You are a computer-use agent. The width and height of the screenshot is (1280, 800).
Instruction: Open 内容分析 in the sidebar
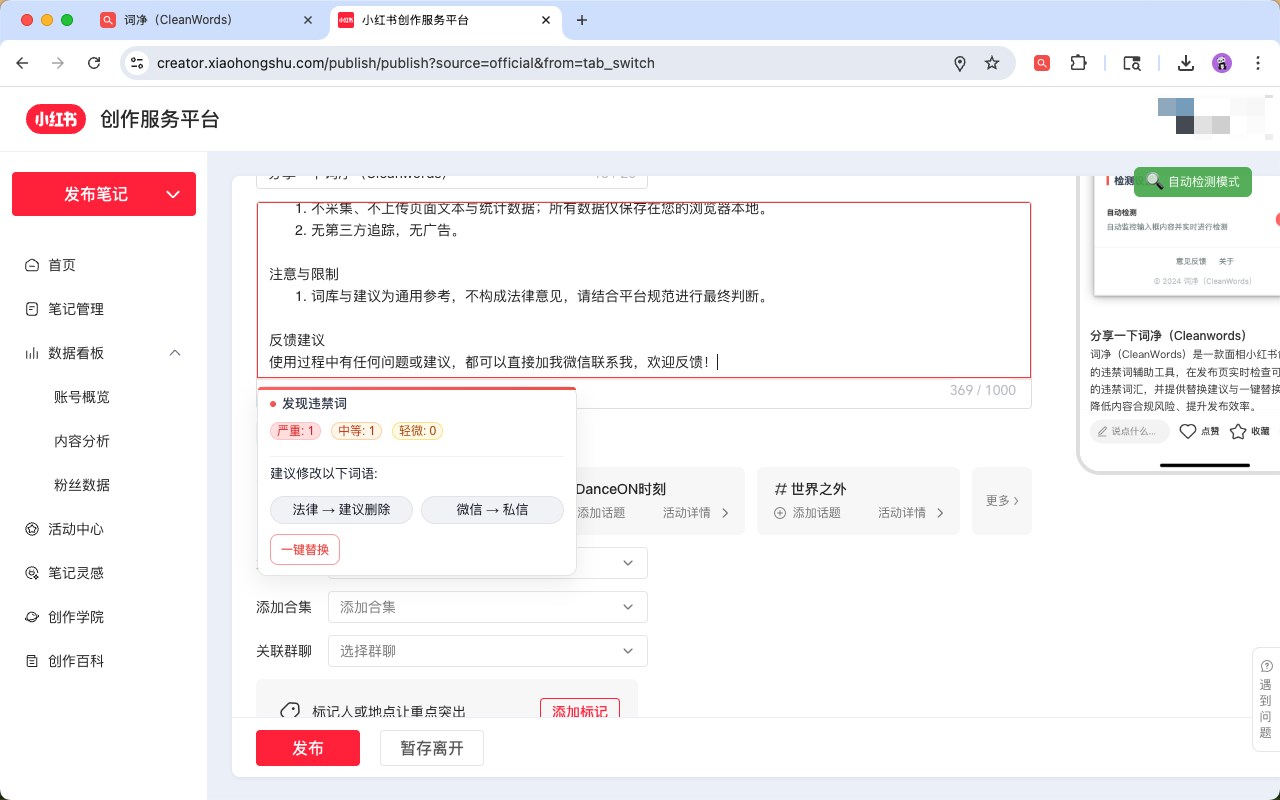(x=82, y=441)
